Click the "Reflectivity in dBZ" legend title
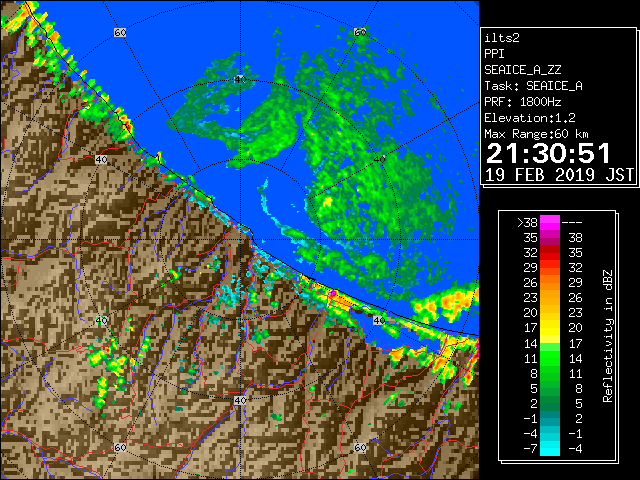Image resolution: width=640 pixels, height=480 pixels. (x=607, y=336)
